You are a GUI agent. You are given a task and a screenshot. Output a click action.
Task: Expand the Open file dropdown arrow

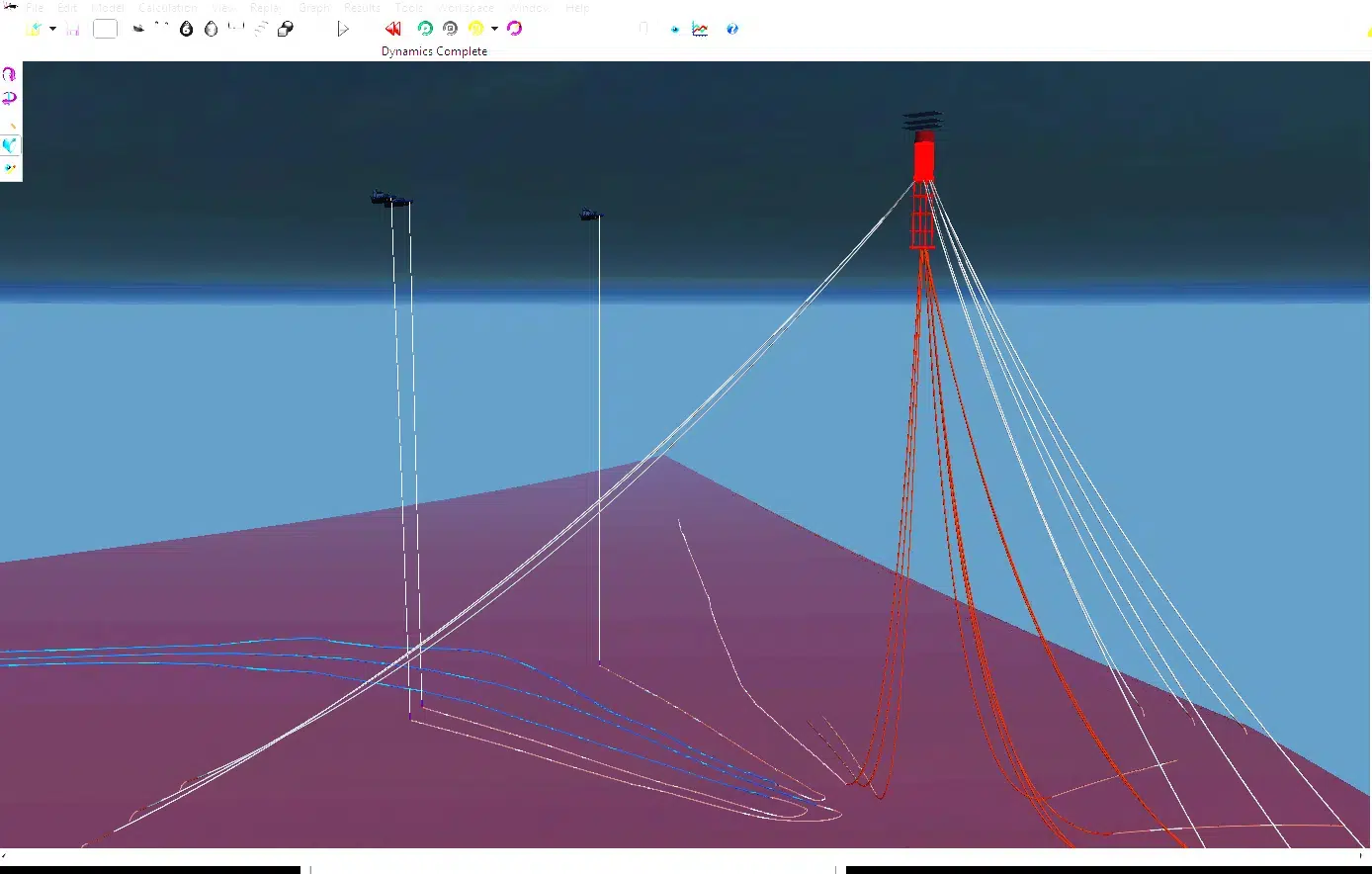click(52, 30)
